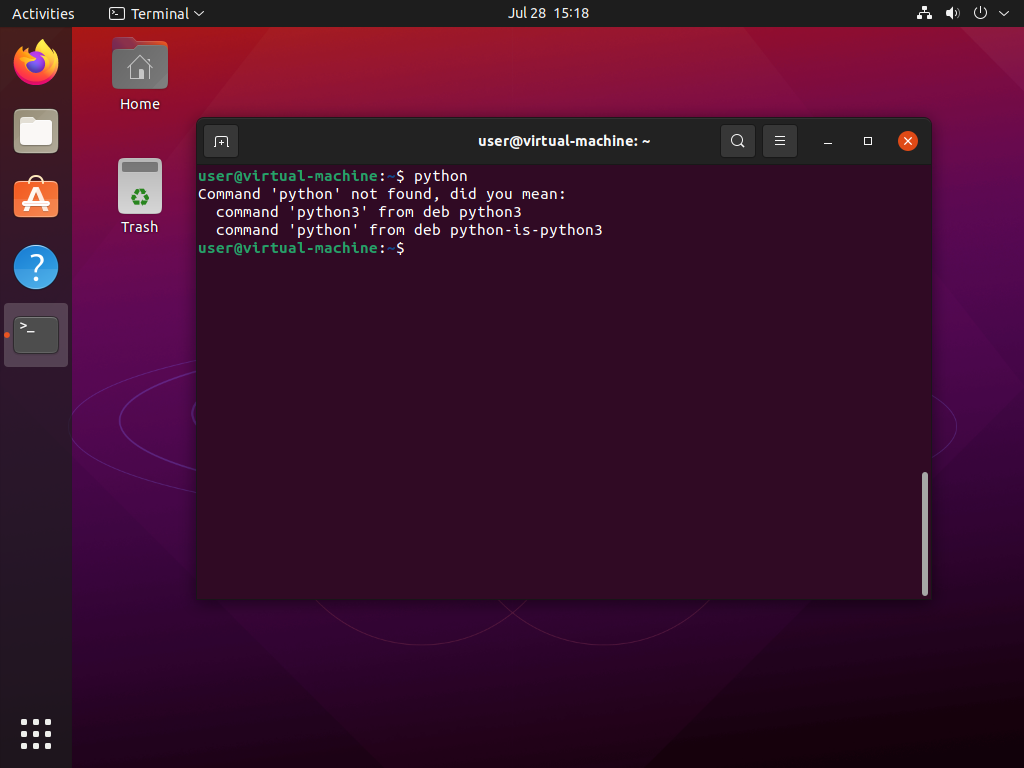
Task: Click the terminal vertical scrollbar
Action: click(925, 533)
